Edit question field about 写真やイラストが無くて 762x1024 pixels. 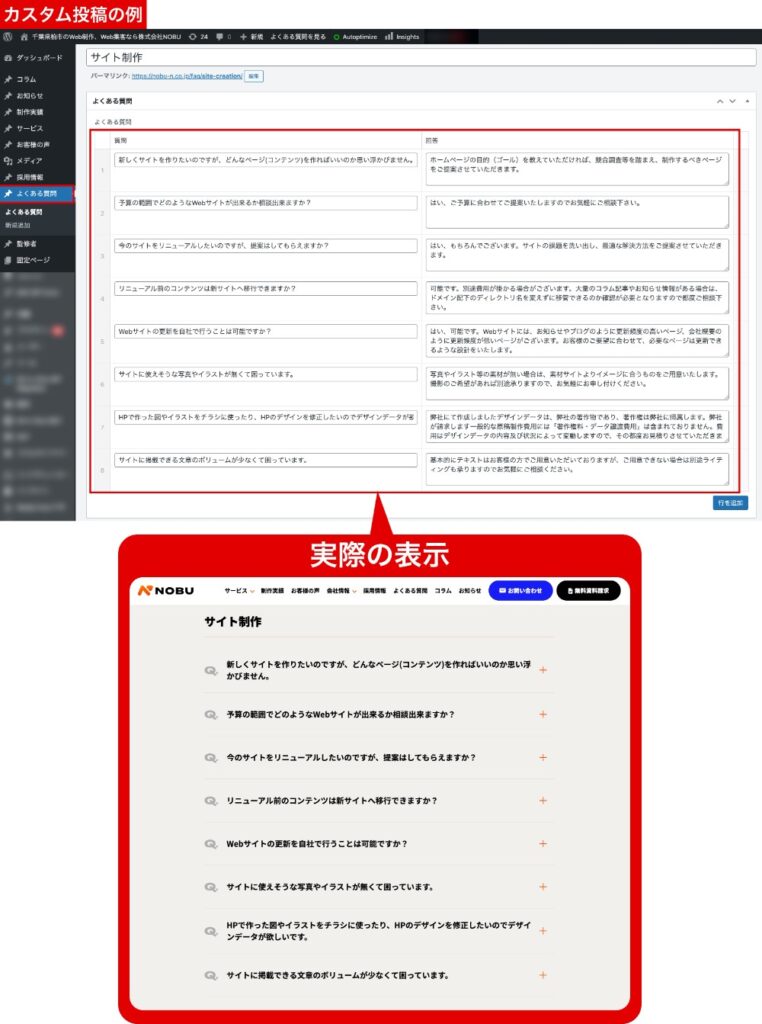[x=266, y=374]
